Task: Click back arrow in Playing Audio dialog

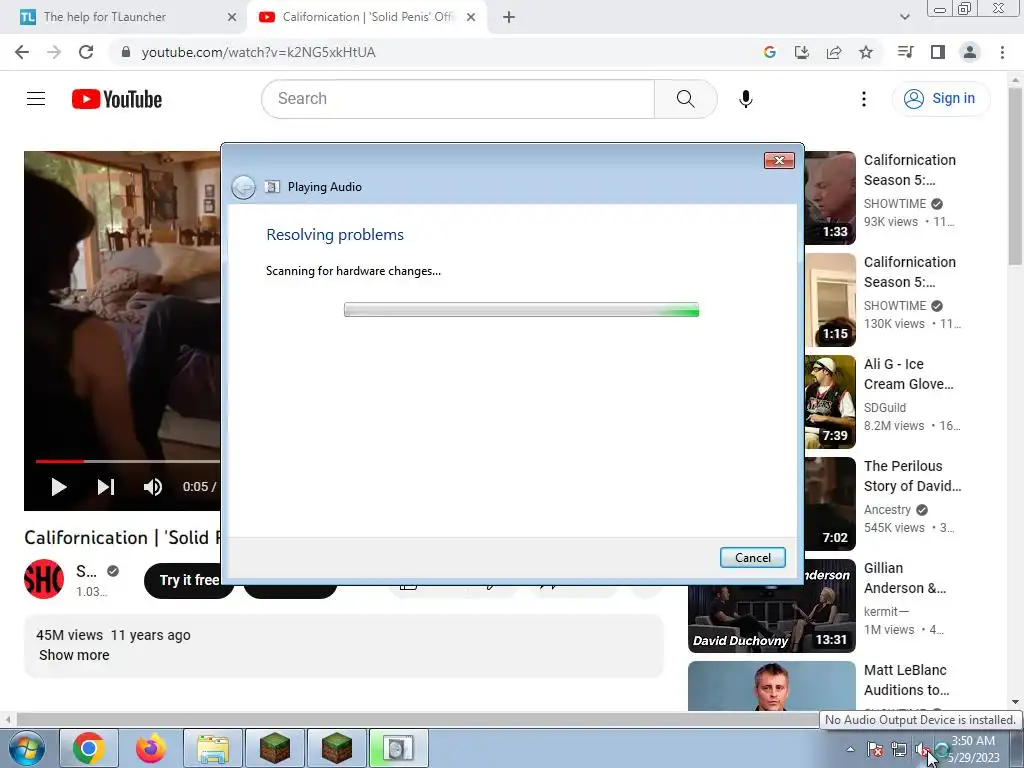Action: pos(244,187)
